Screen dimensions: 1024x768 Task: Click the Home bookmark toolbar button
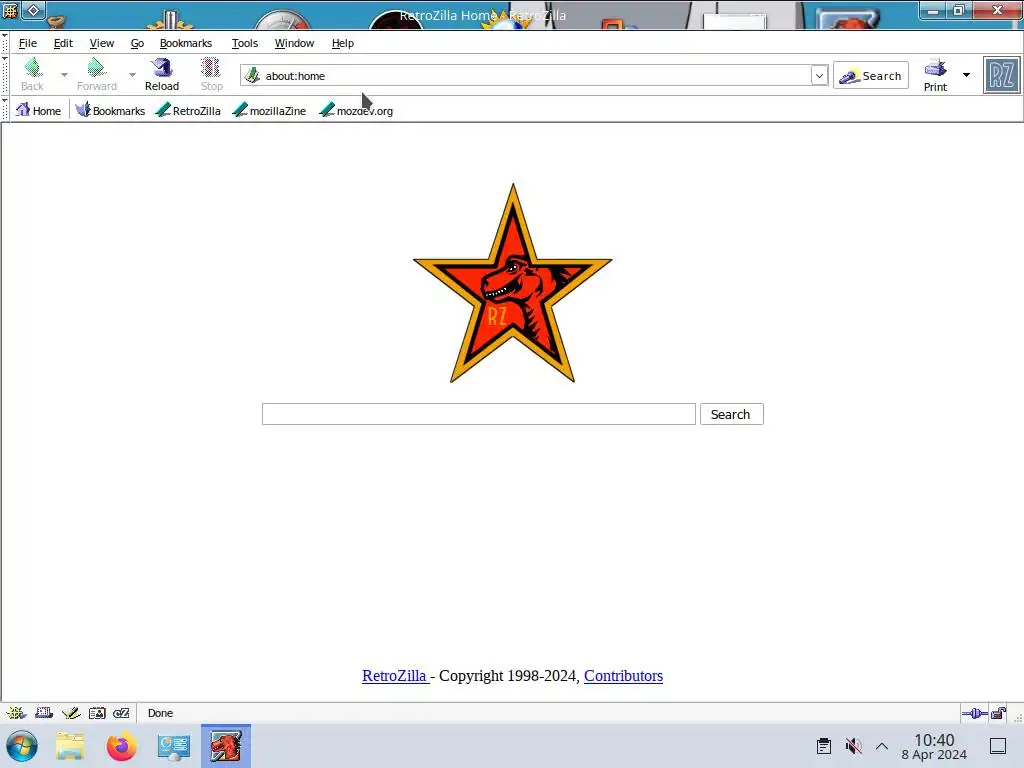(x=39, y=110)
